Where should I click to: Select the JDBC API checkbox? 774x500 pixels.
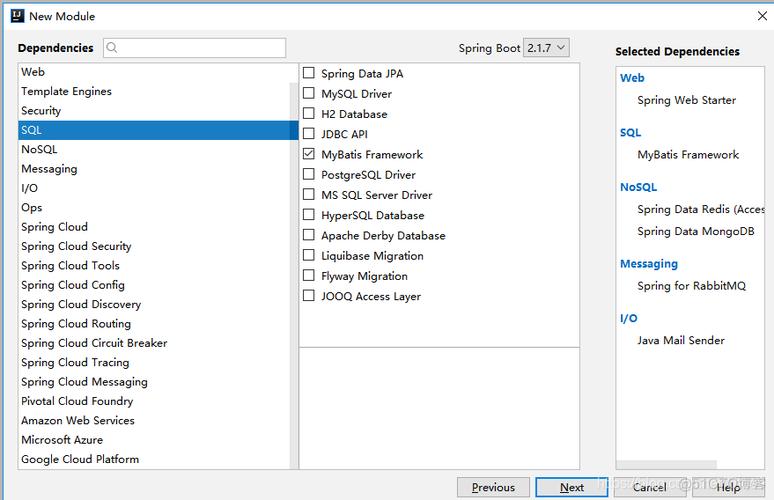click(309, 134)
